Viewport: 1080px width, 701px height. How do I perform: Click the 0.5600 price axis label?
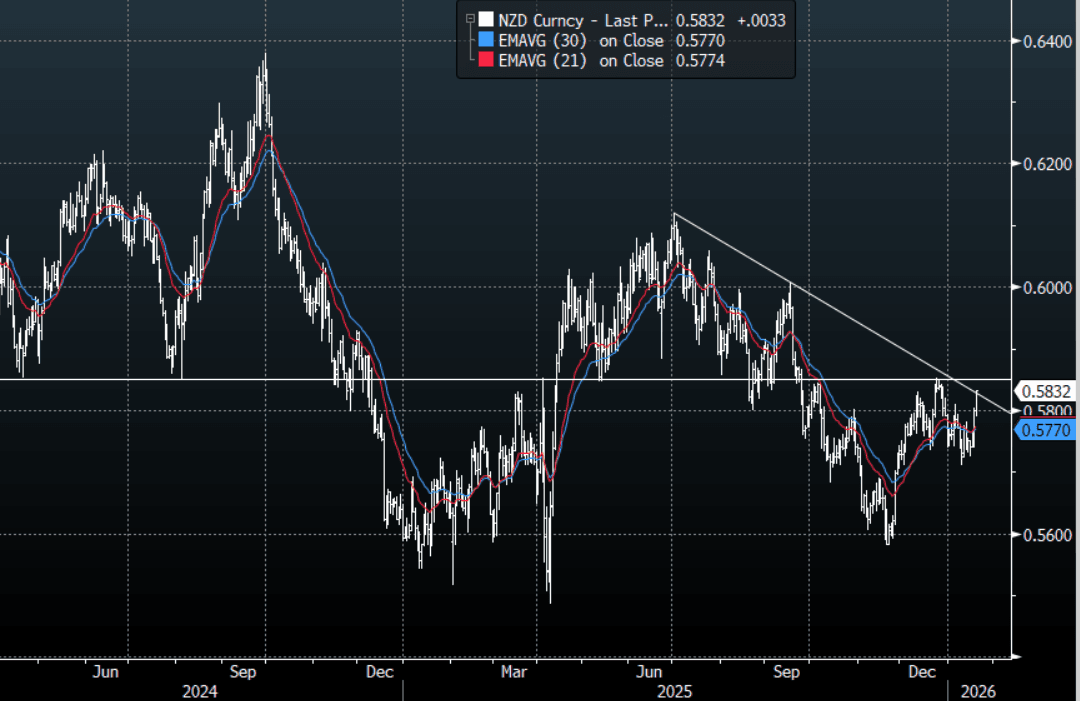[1044, 535]
